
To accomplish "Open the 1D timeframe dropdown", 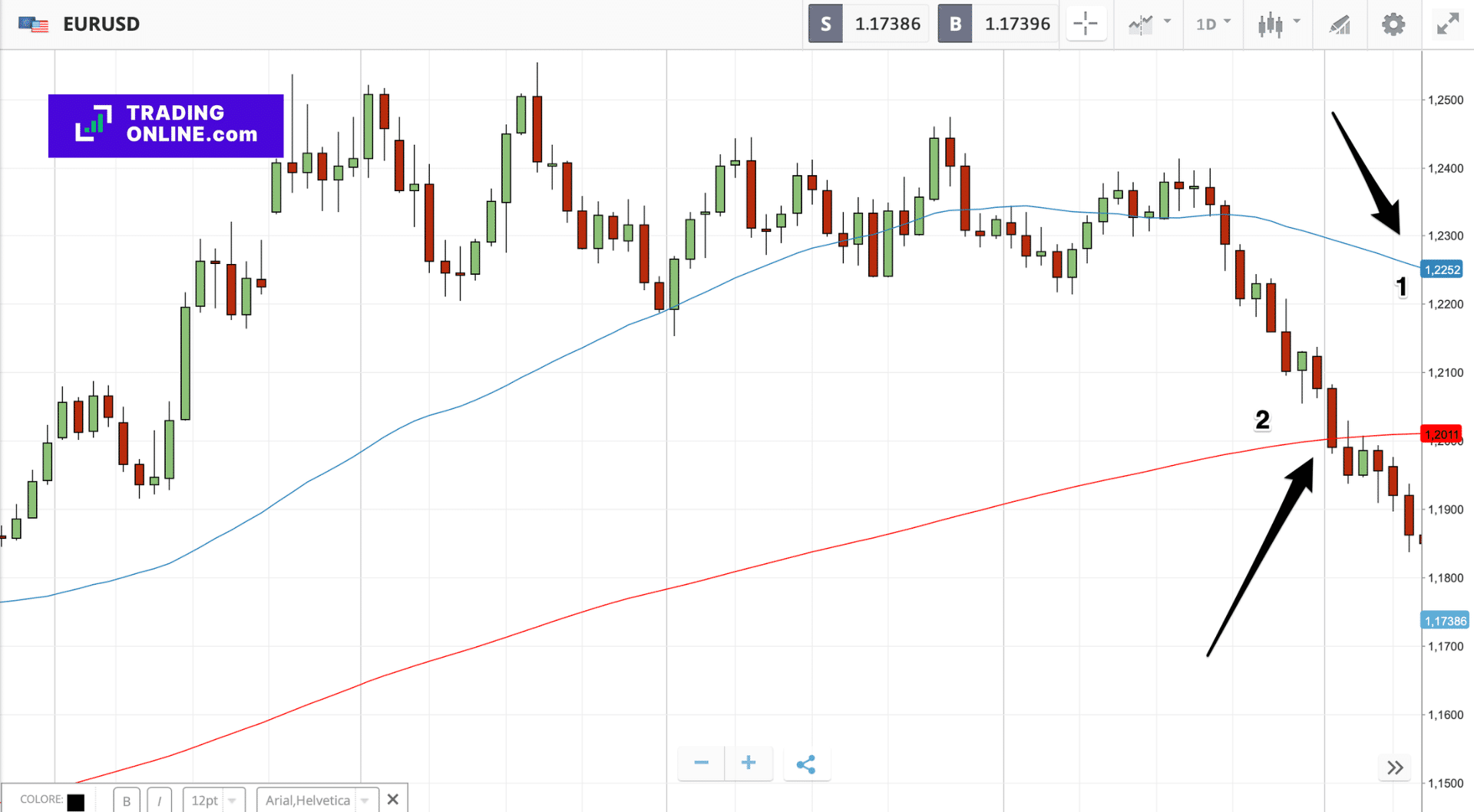I will click(x=1212, y=24).
